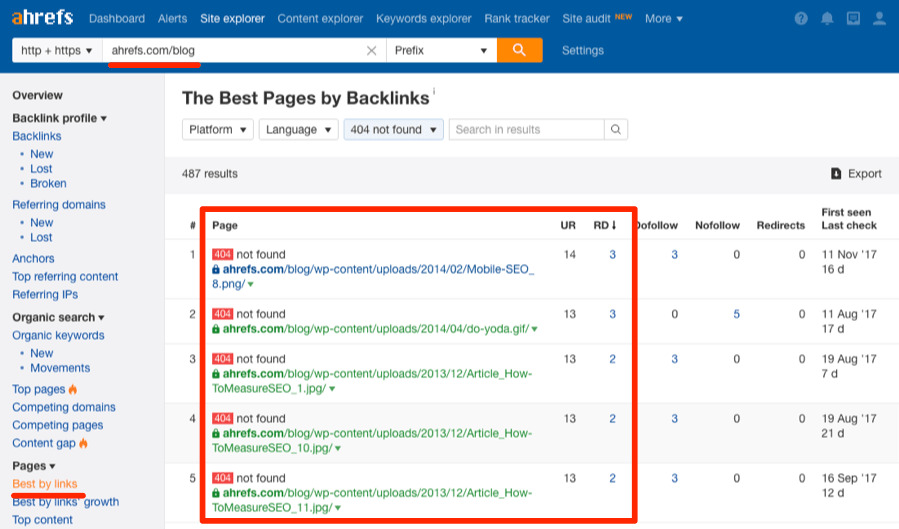This screenshot has width=899, height=529.
Task: Open the Language filter dropdown
Action: [298, 129]
